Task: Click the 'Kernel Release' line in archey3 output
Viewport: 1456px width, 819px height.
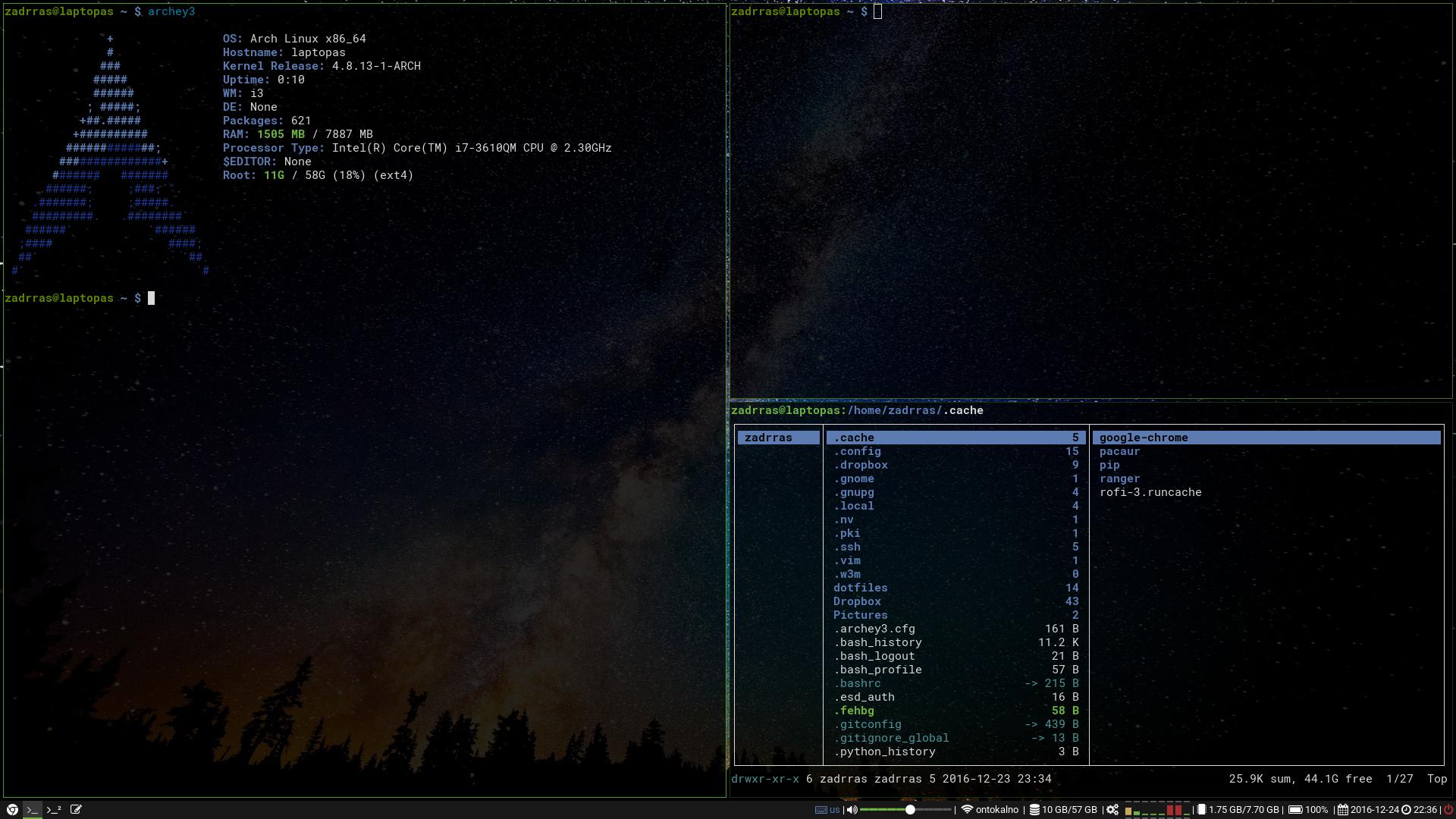Action: (322, 66)
